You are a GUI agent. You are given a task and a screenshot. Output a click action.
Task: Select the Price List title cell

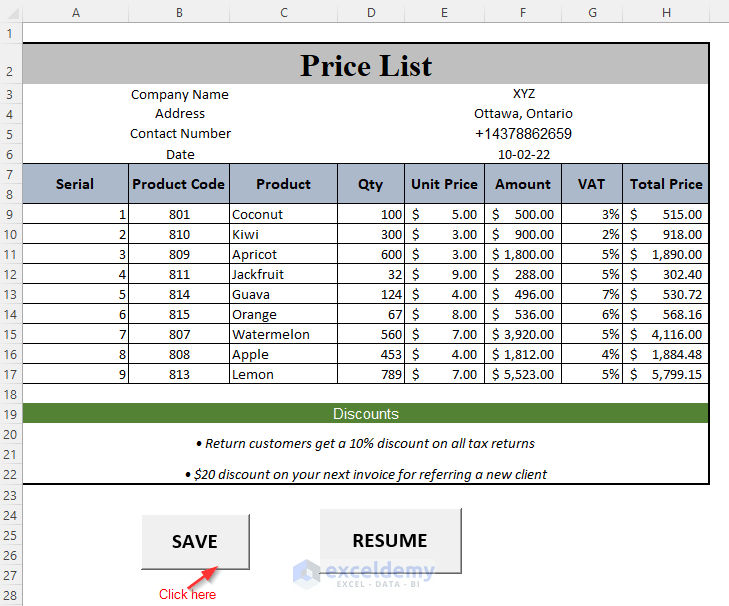point(365,64)
